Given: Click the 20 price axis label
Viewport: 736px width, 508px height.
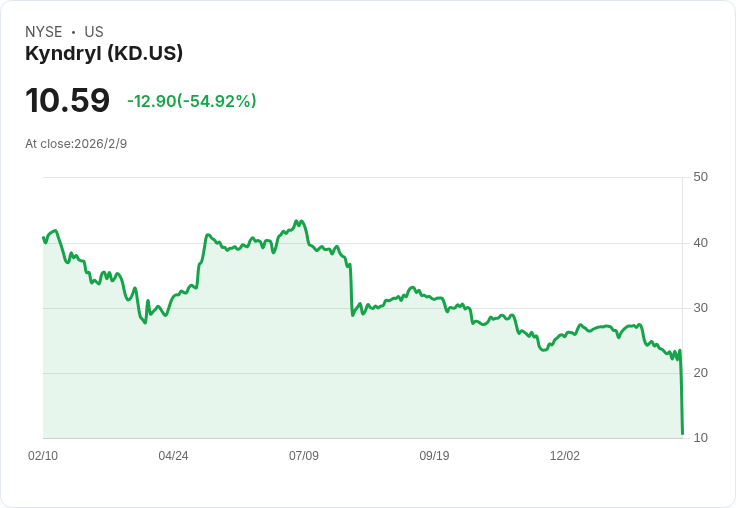Looking at the screenshot, I should point(701,373).
